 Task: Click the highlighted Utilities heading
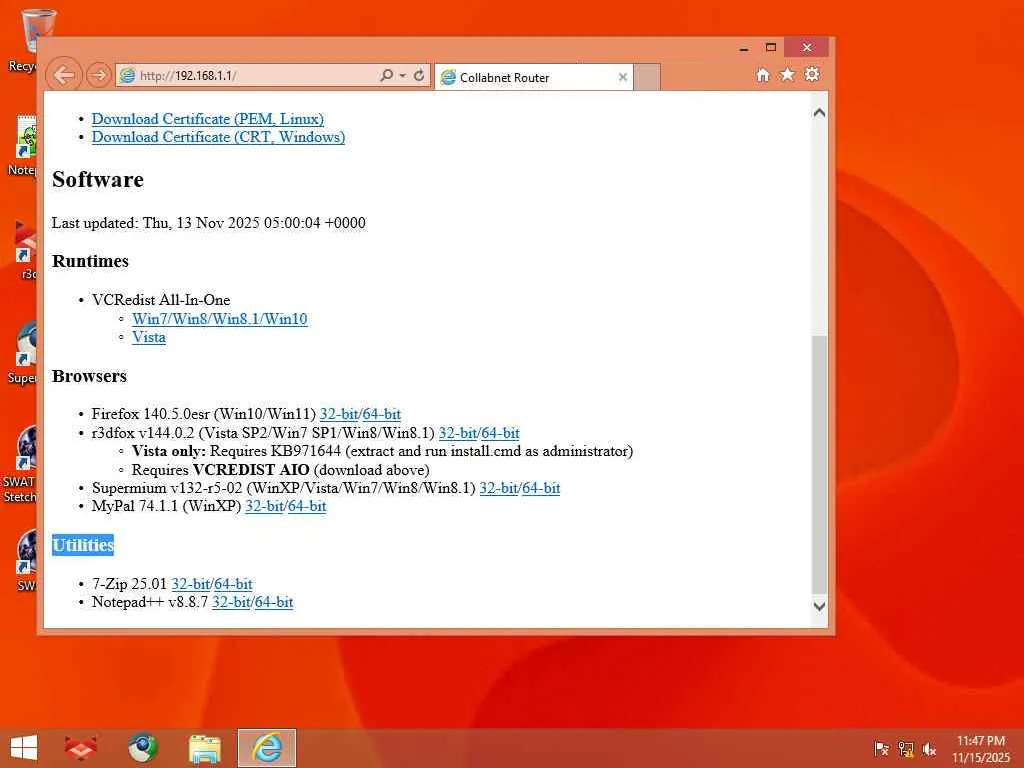tap(83, 545)
